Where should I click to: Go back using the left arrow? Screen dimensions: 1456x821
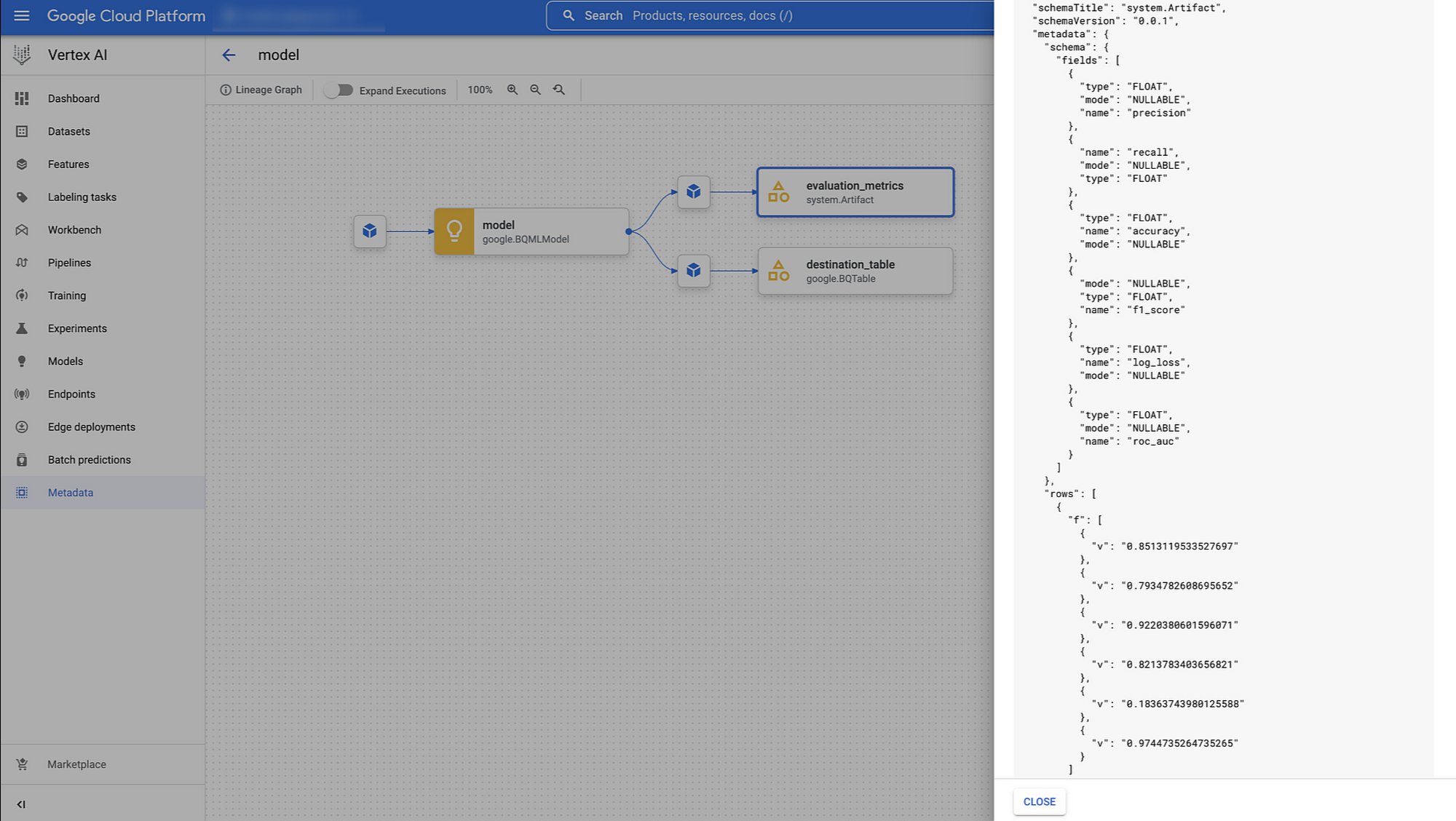point(229,55)
